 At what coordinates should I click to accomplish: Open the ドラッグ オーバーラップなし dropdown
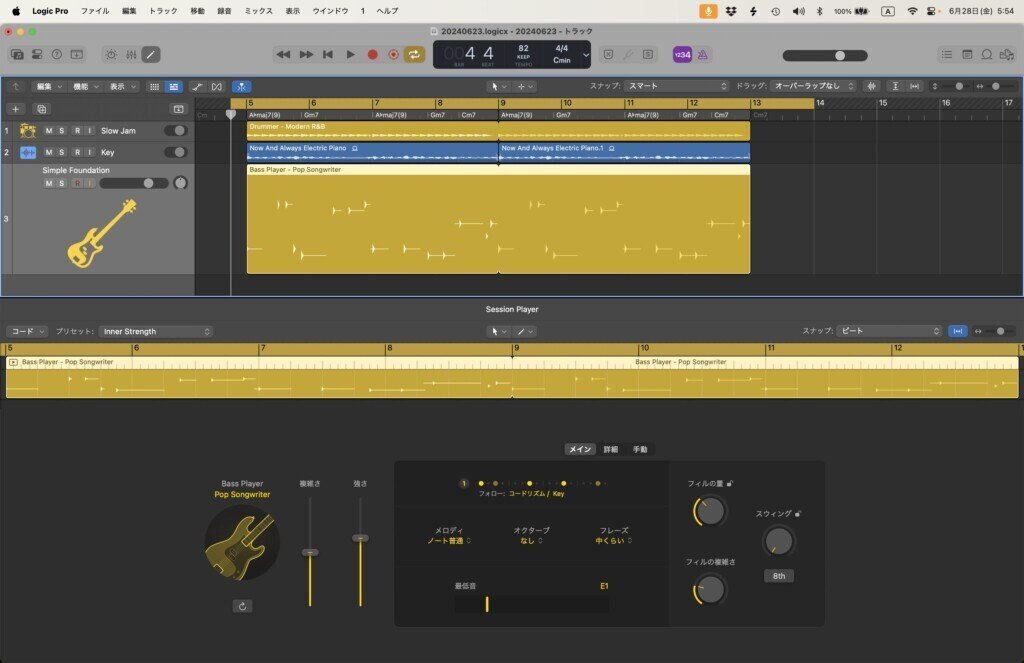coord(813,86)
